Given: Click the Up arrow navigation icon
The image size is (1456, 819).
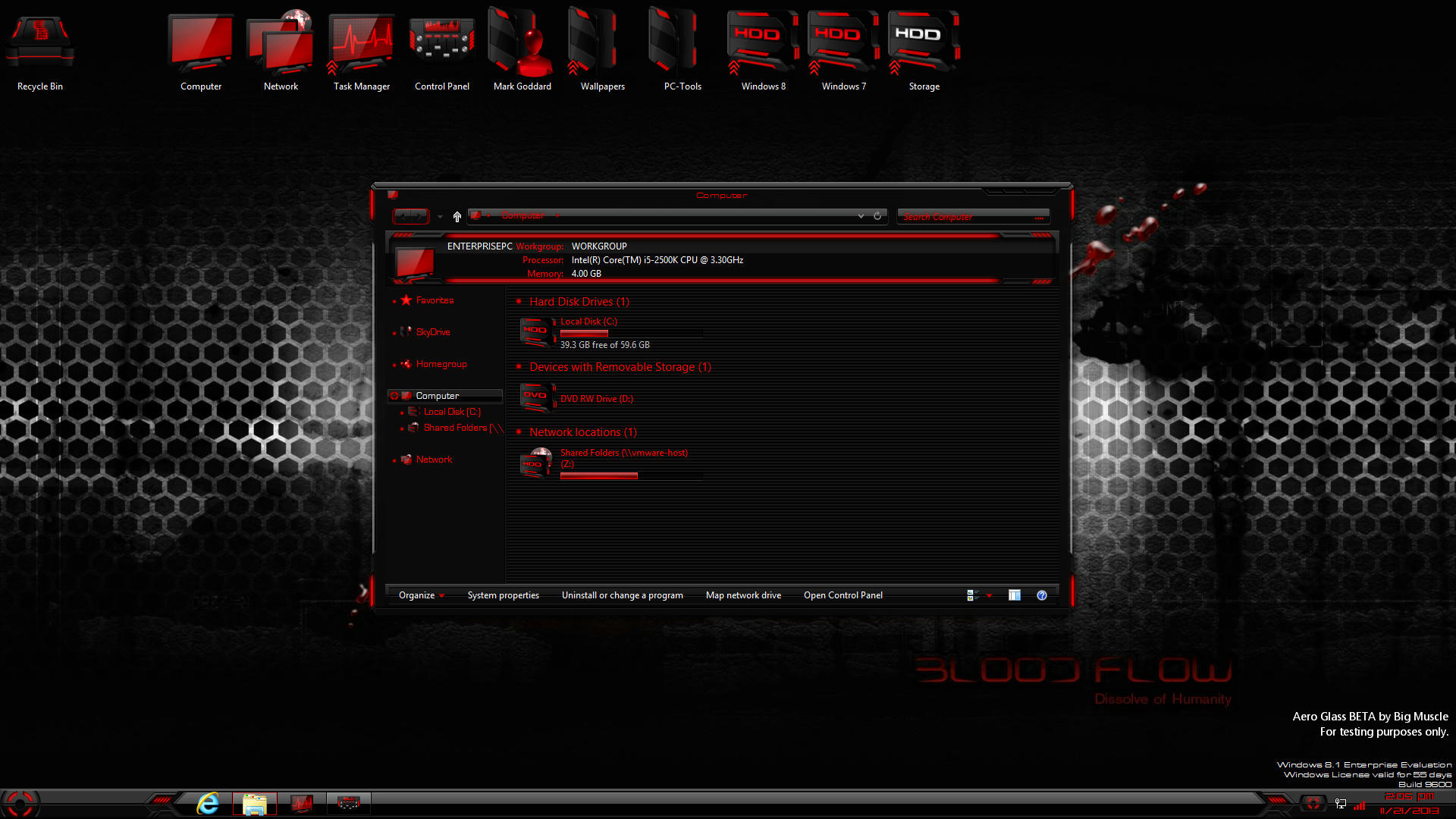Looking at the screenshot, I should pyautogui.click(x=457, y=217).
